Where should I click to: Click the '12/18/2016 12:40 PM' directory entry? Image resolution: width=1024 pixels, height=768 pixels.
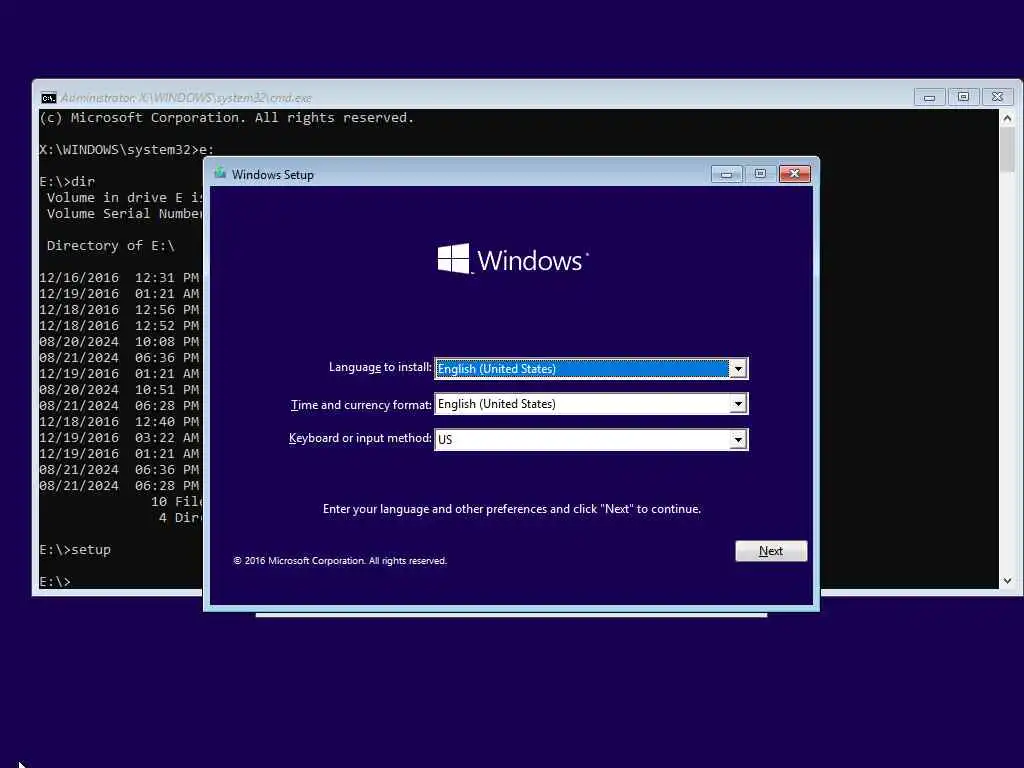pyautogui.click(x=119, y=422)
